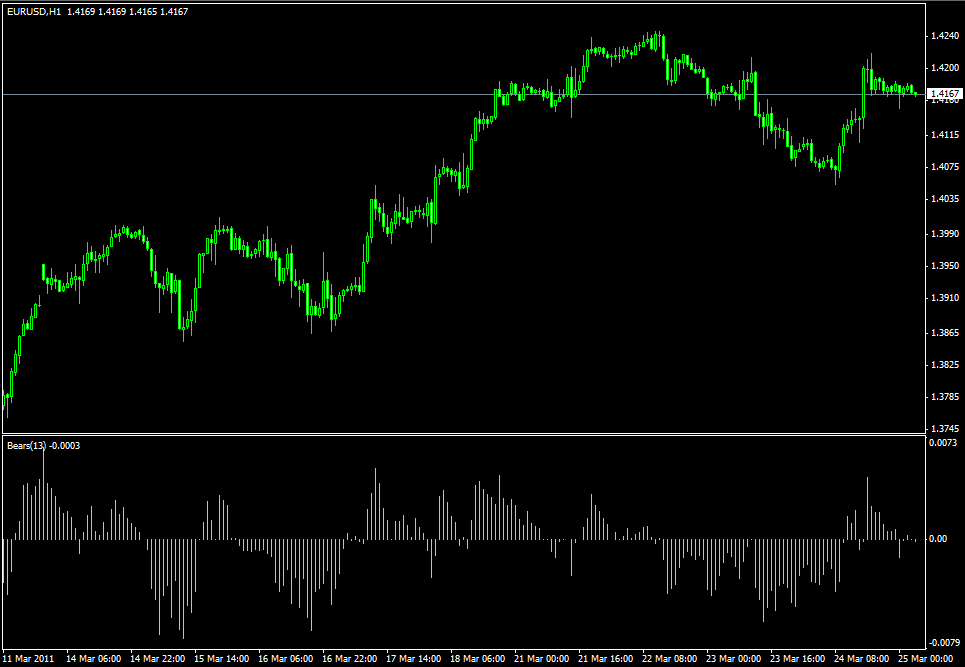The height and width of the screenshot is (667, 965).
Task: Click the current price tag 1.4167
Action: click(945, 94)
